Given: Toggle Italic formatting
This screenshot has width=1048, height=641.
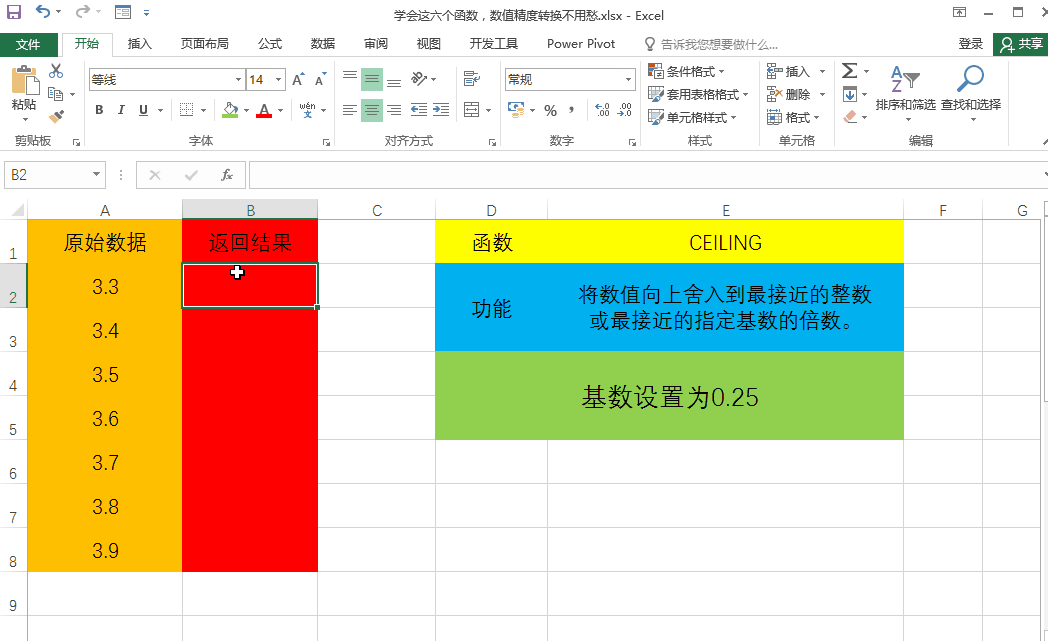Looking at the screenshot, I should 121,110.
